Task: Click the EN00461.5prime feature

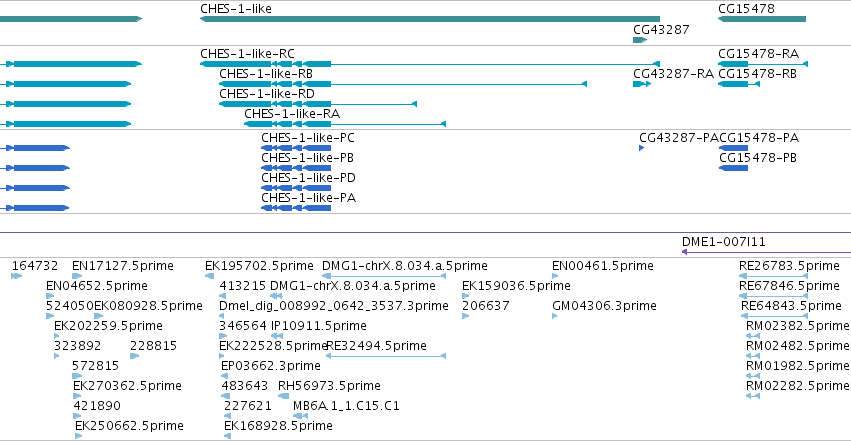Action: point(555,276)
